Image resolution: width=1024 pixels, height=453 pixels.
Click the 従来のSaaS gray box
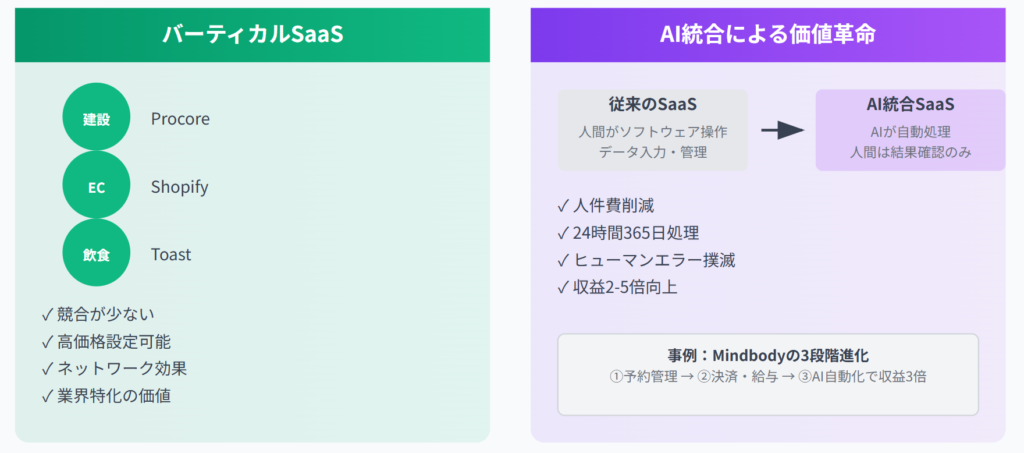coord(652,130)
